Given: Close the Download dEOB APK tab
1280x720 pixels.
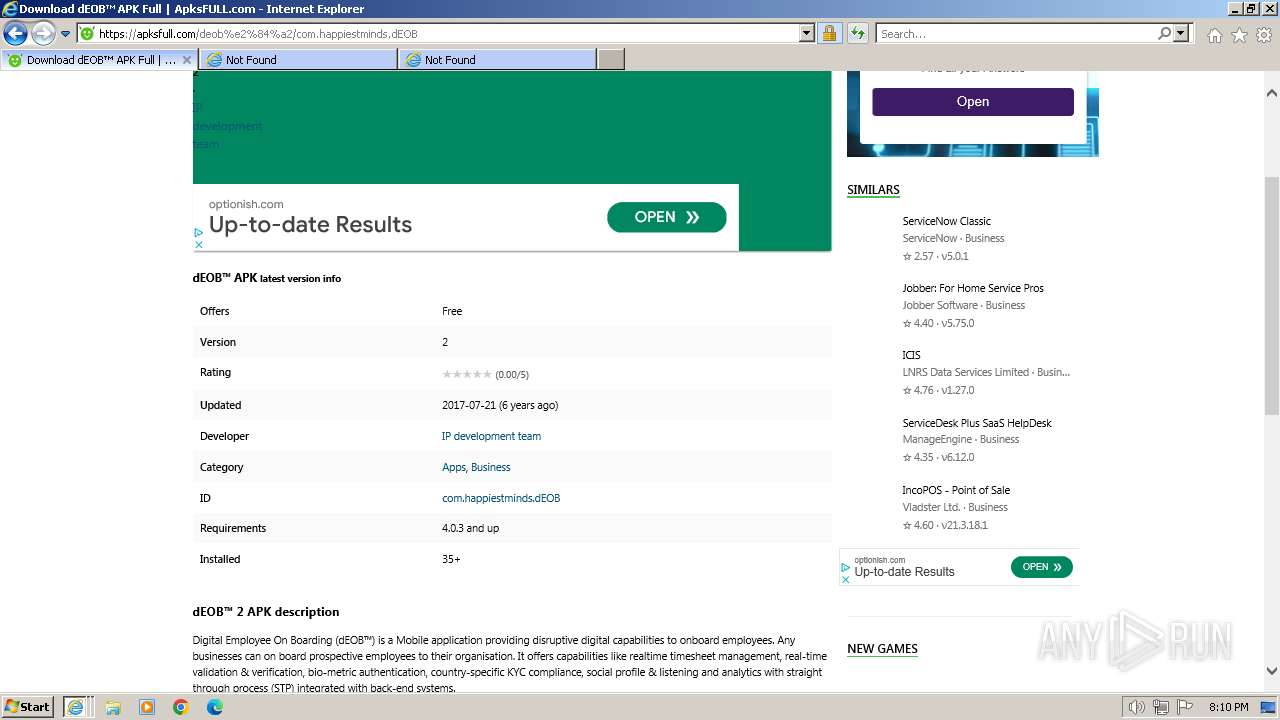Looking at the screenshot, I should (187, 60).
